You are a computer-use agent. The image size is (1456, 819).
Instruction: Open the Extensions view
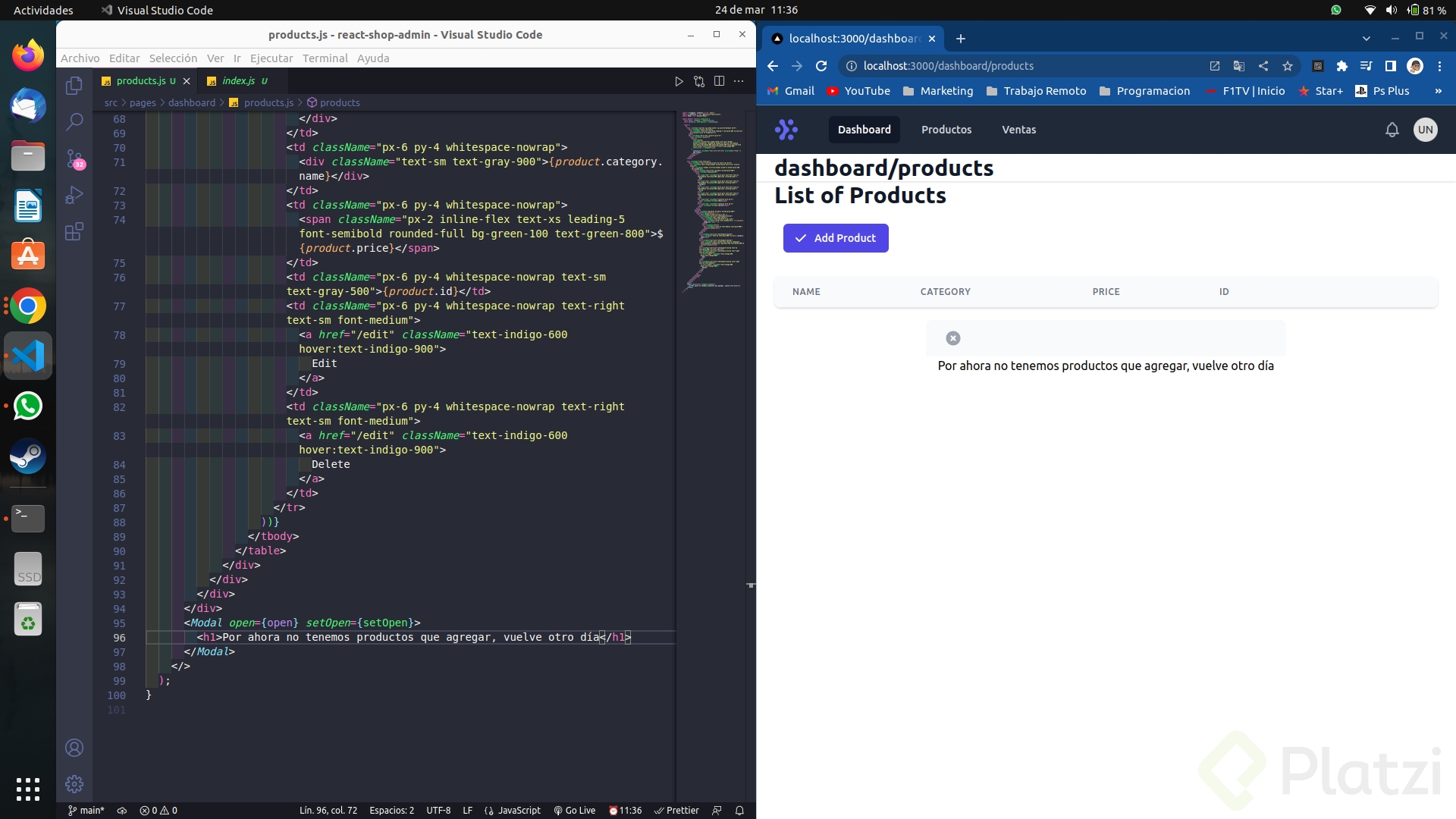pyautogui.click(x=74, y=231)
